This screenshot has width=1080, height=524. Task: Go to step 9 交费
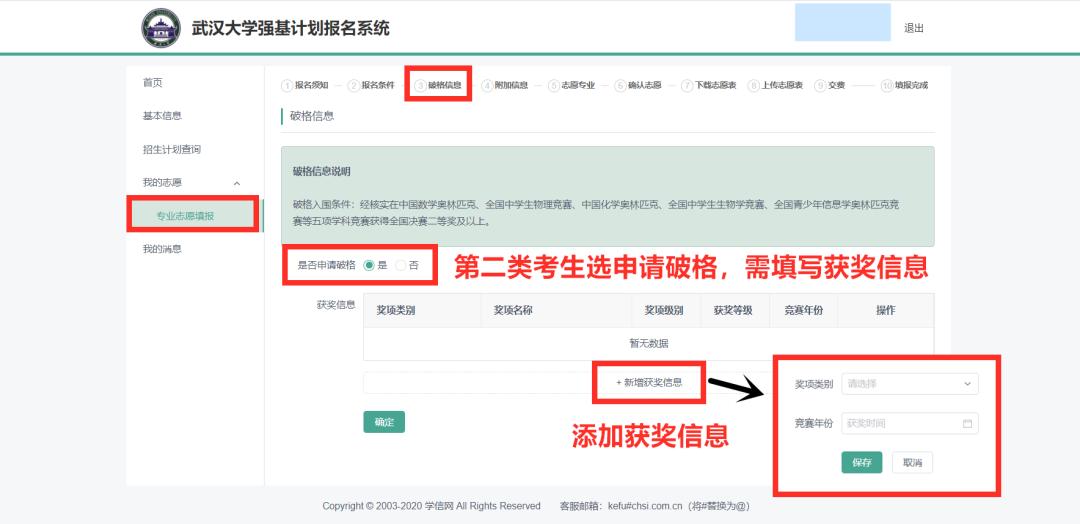click(x=830, y=85)
